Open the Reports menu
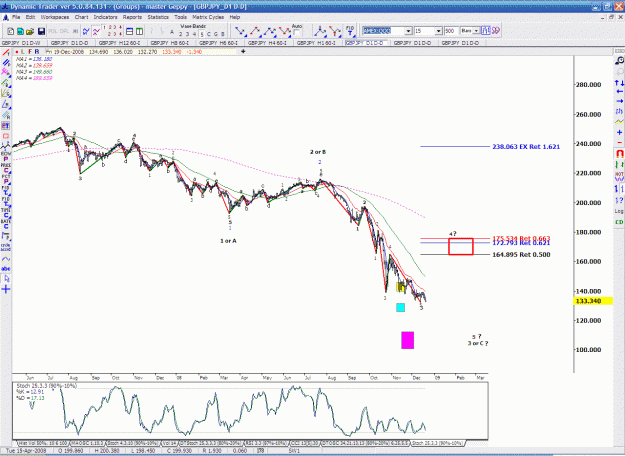 (x=132, y=17)
